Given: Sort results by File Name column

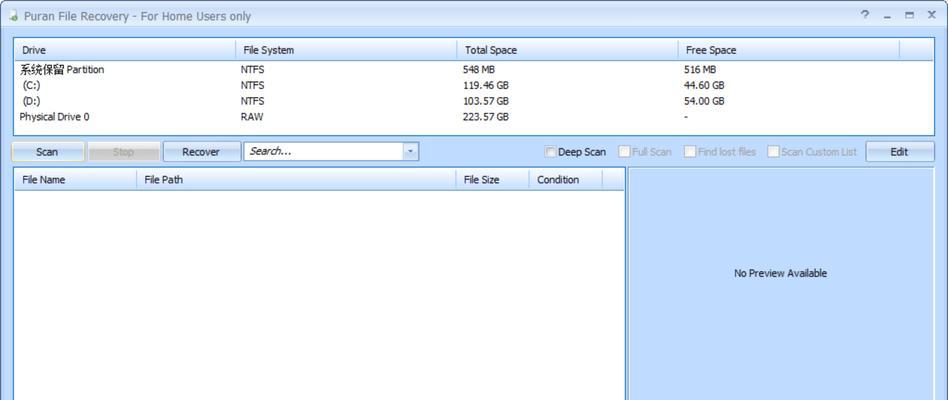Looking at the screenshot, I should pyautogui.click(x=76, y=179).
